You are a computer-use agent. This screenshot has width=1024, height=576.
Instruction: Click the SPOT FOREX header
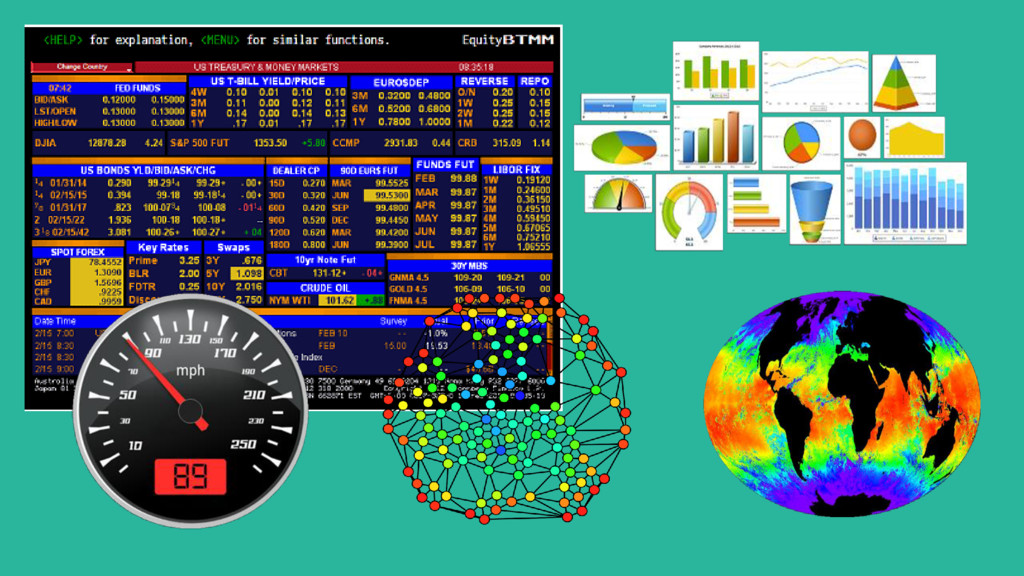[x=78, y=252]
